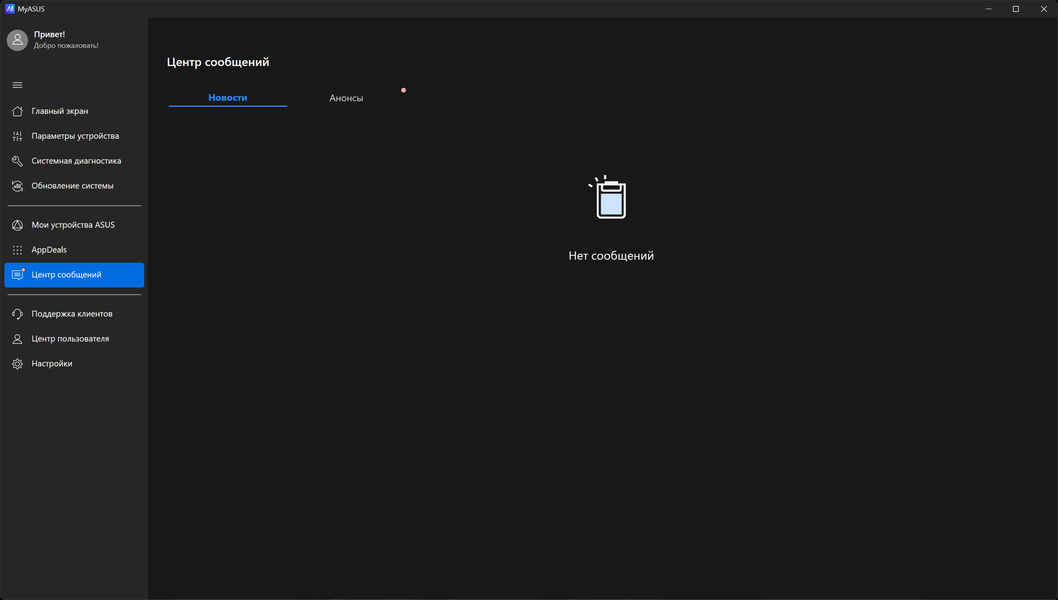Click the home icon for Главный экран
Screen dimensions: 1058x600
coord(18,111)
